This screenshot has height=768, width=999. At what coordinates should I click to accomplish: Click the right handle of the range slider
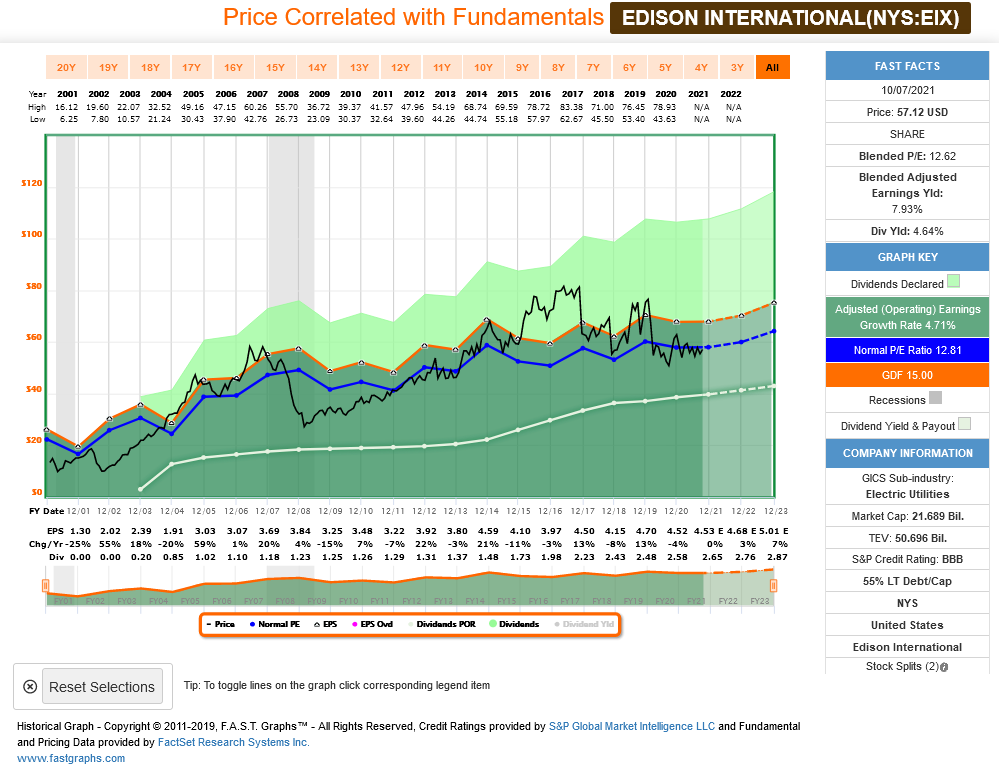click(773, 586)
